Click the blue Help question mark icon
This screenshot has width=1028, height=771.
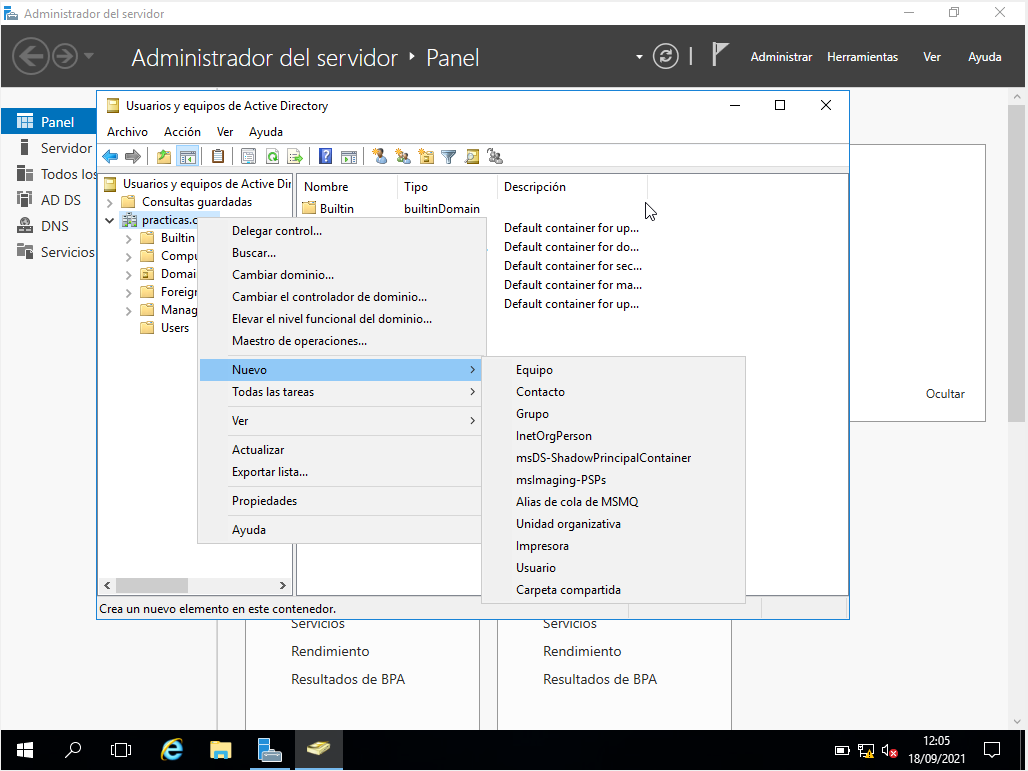325,156
